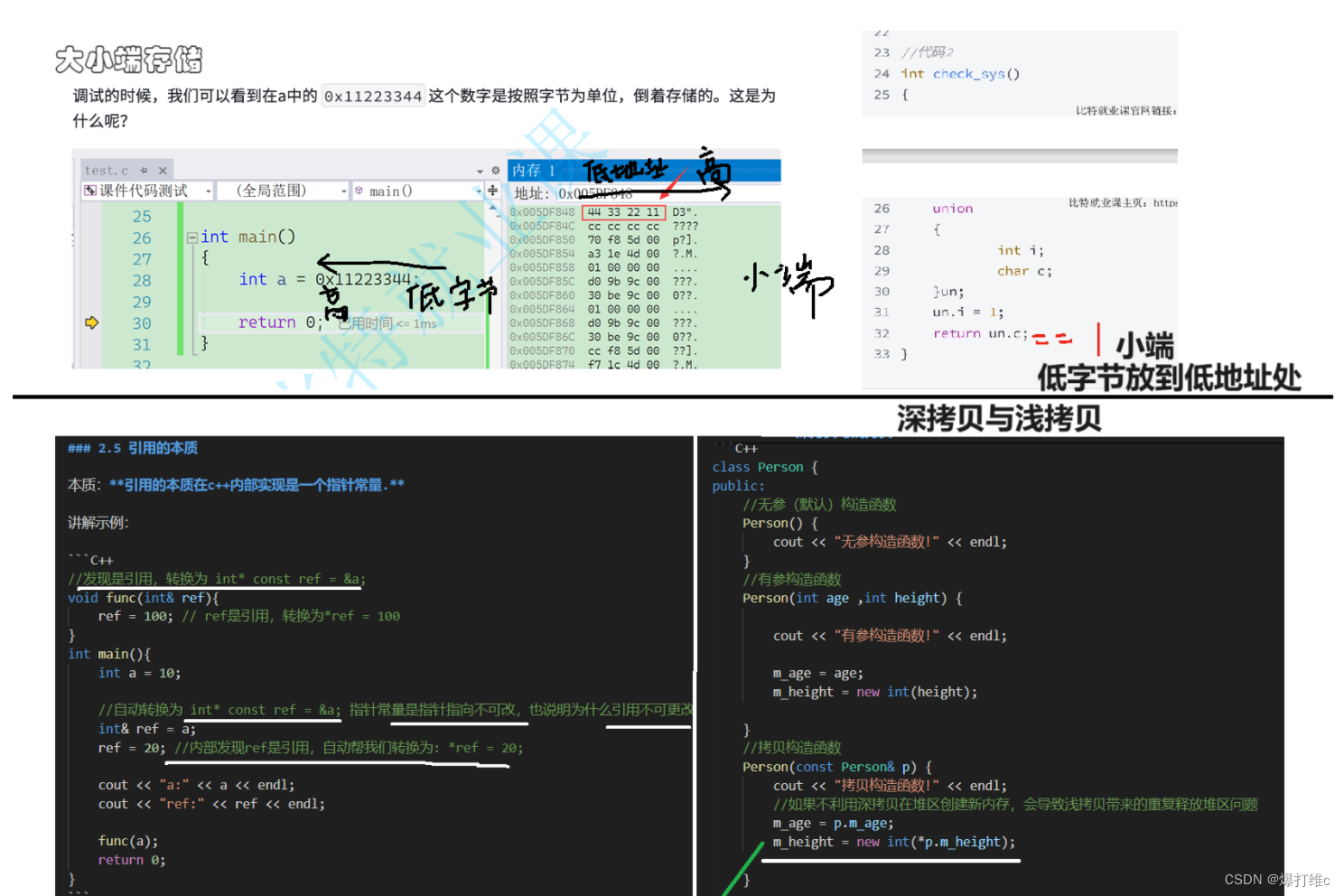Screen dimensions: 1344x896
Task: Click the yellow current-statement arrow at line 30
Action: click(91, 322)
